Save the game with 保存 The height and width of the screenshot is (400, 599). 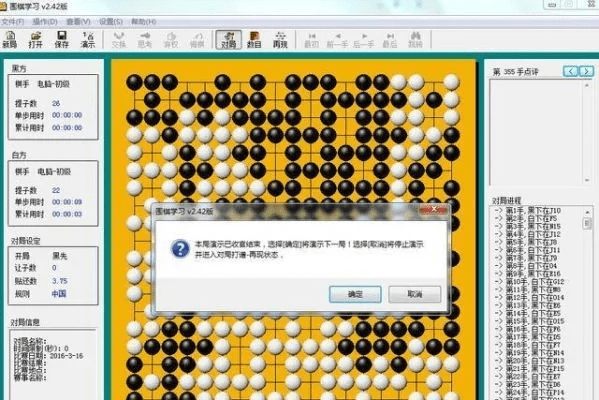point(62,40)
